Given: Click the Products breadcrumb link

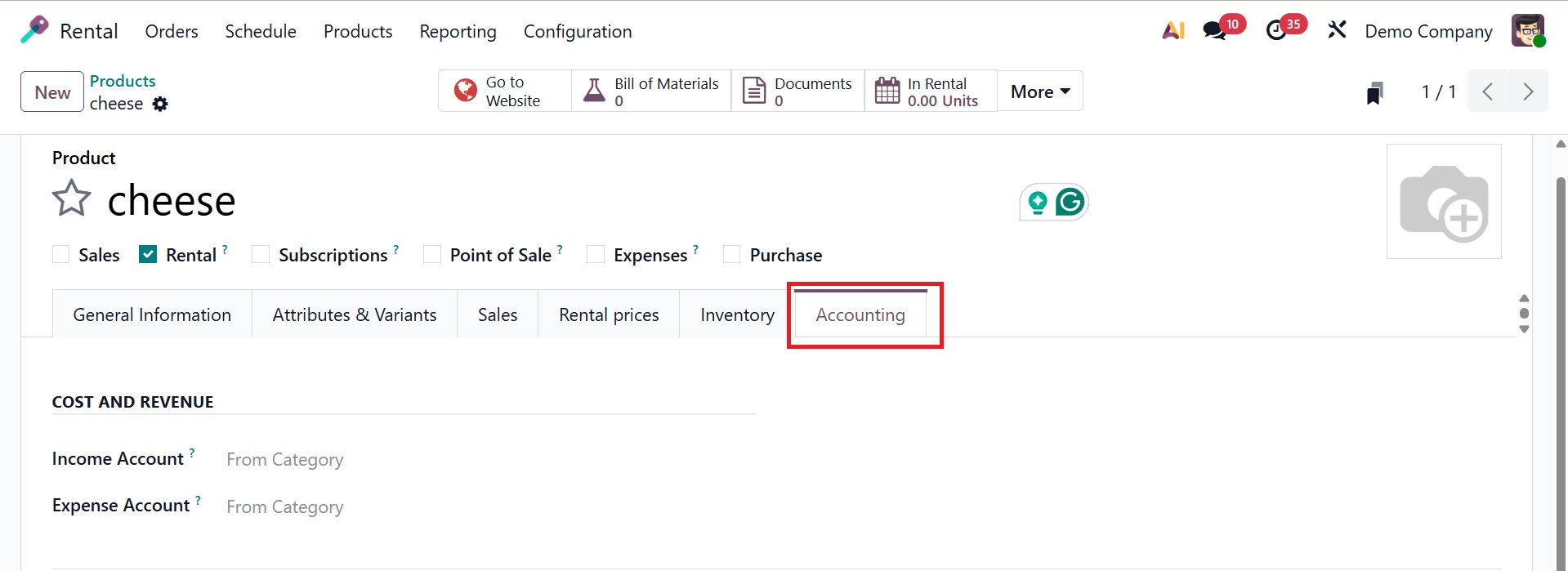Looking at the screenshot, I should pyautogui.click(x=123, y=81).
